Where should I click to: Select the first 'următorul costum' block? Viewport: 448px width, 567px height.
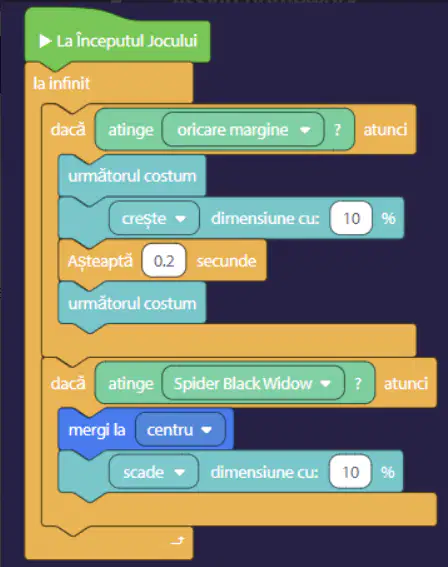pos(132,176)
